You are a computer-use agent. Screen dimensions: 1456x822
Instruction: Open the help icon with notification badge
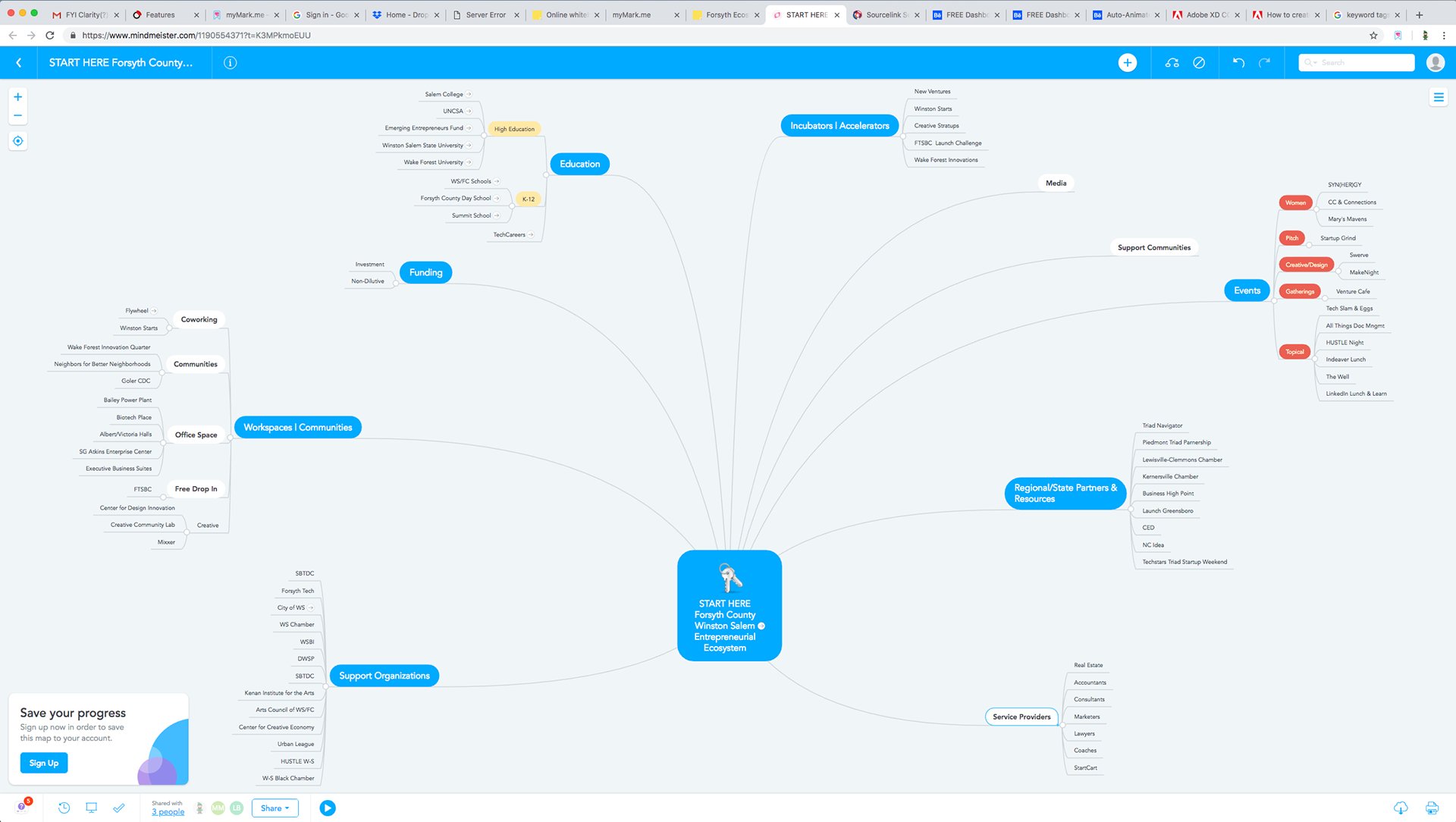point(22,808)
